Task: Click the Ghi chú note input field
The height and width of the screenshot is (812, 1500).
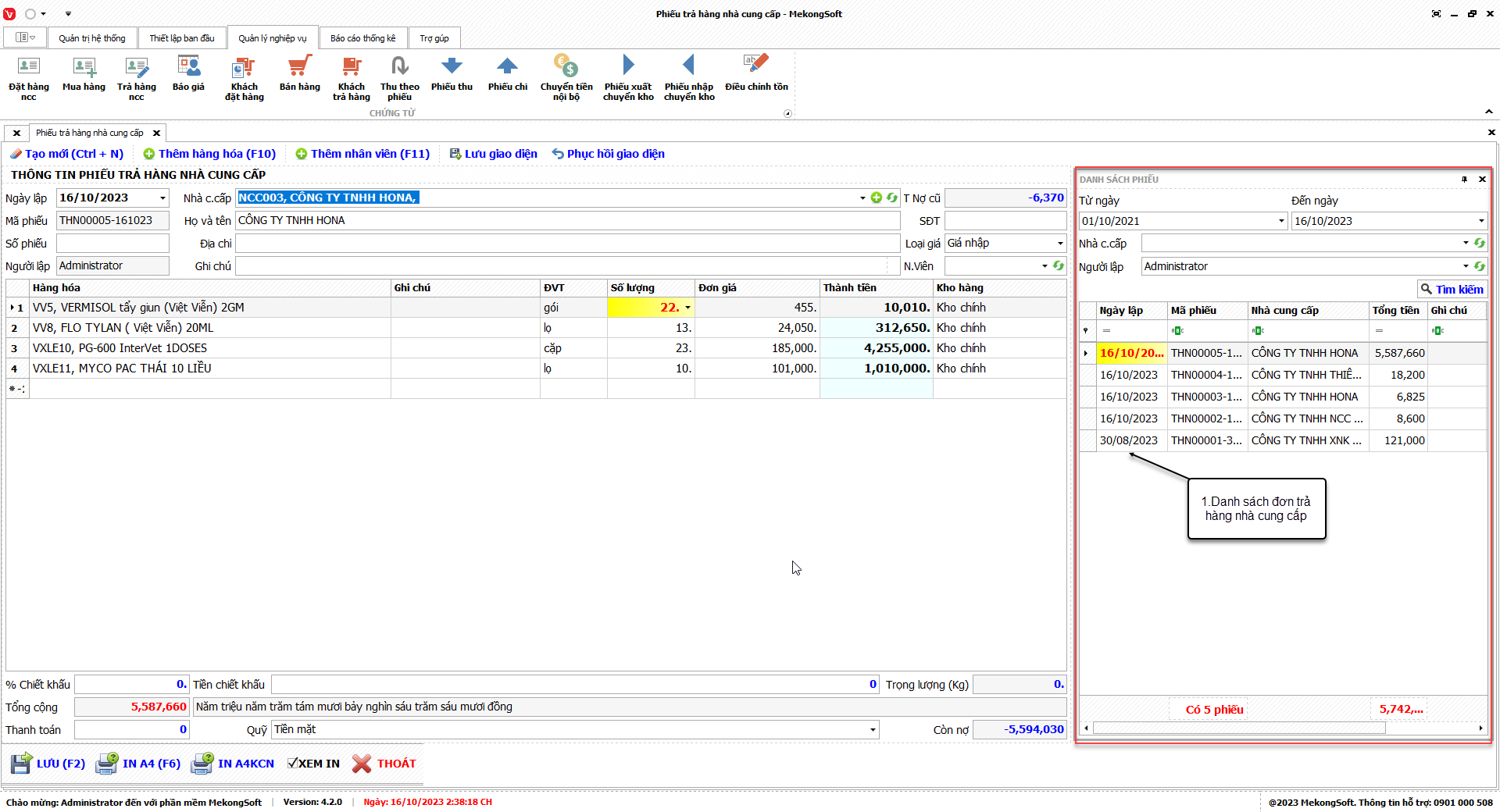Action: [561, 266]
